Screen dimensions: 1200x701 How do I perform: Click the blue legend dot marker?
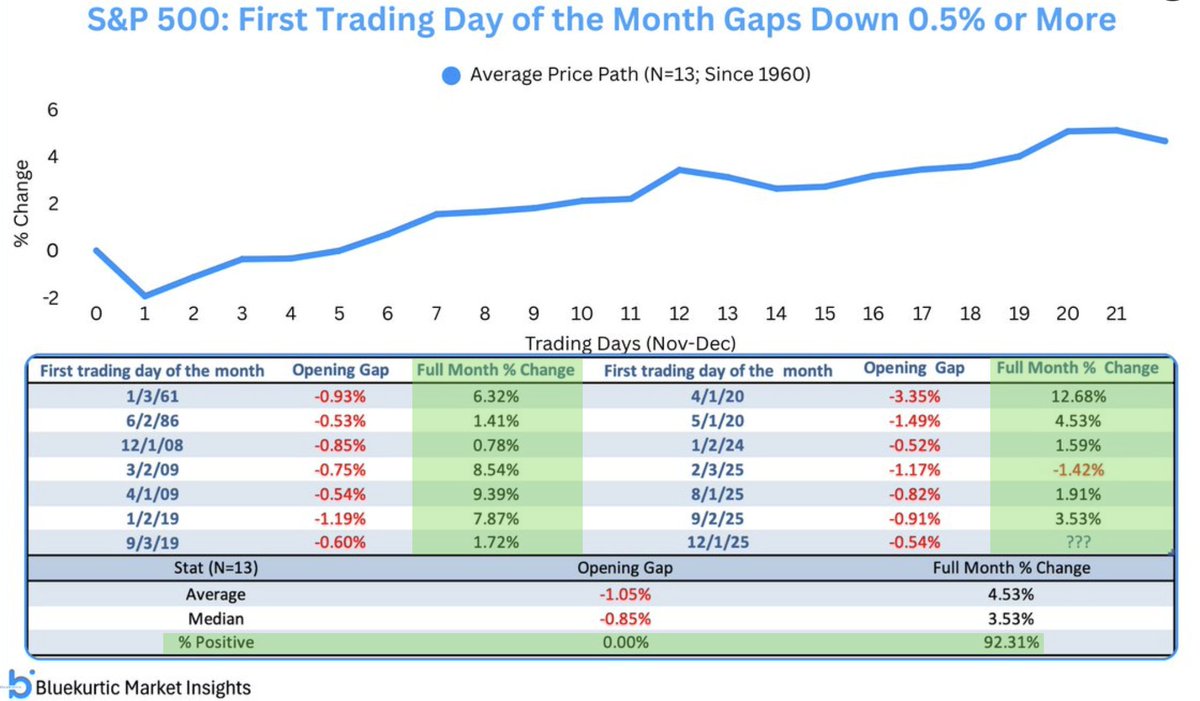(452, 73)
